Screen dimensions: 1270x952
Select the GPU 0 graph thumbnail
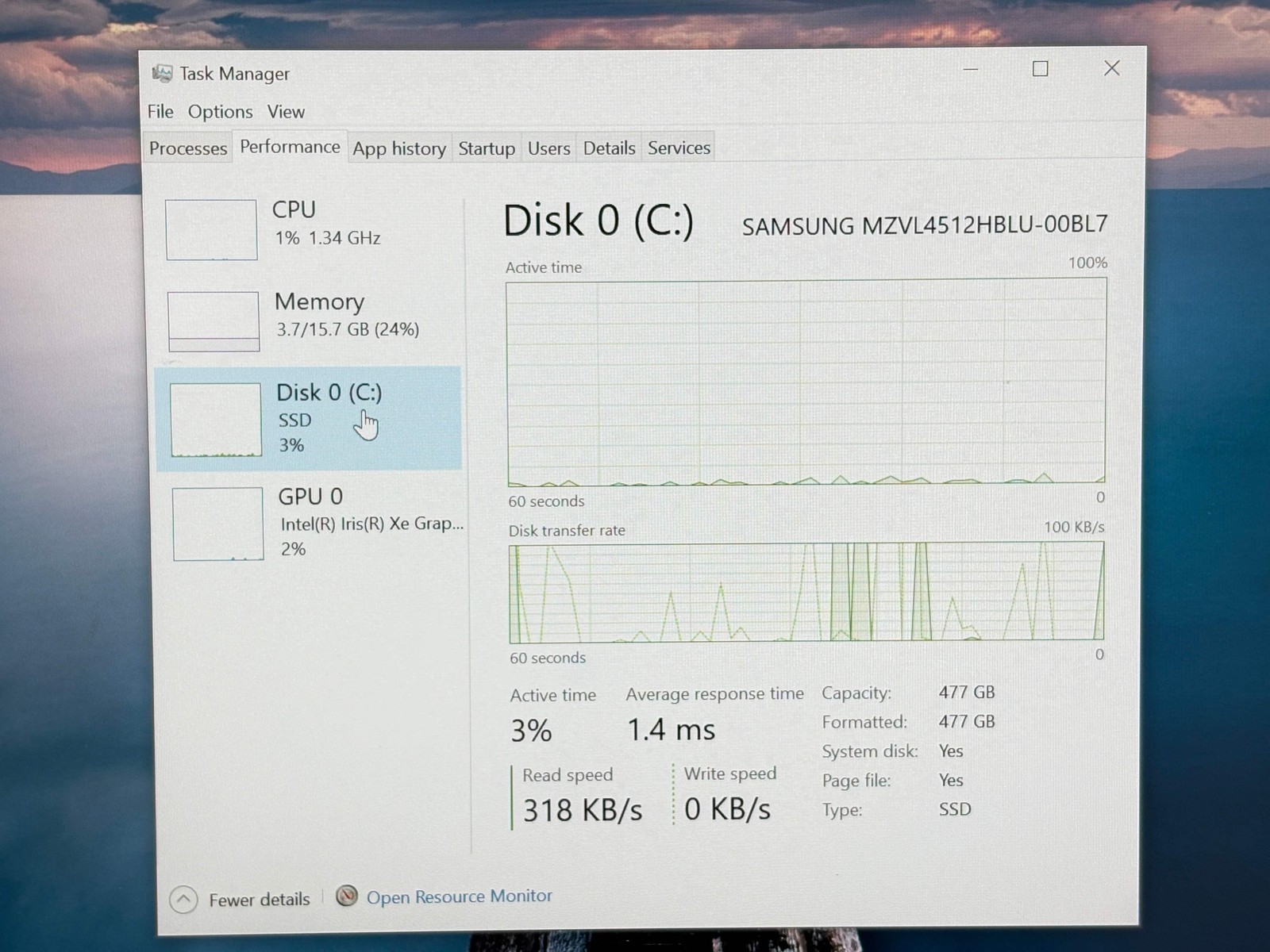point(217,524)
